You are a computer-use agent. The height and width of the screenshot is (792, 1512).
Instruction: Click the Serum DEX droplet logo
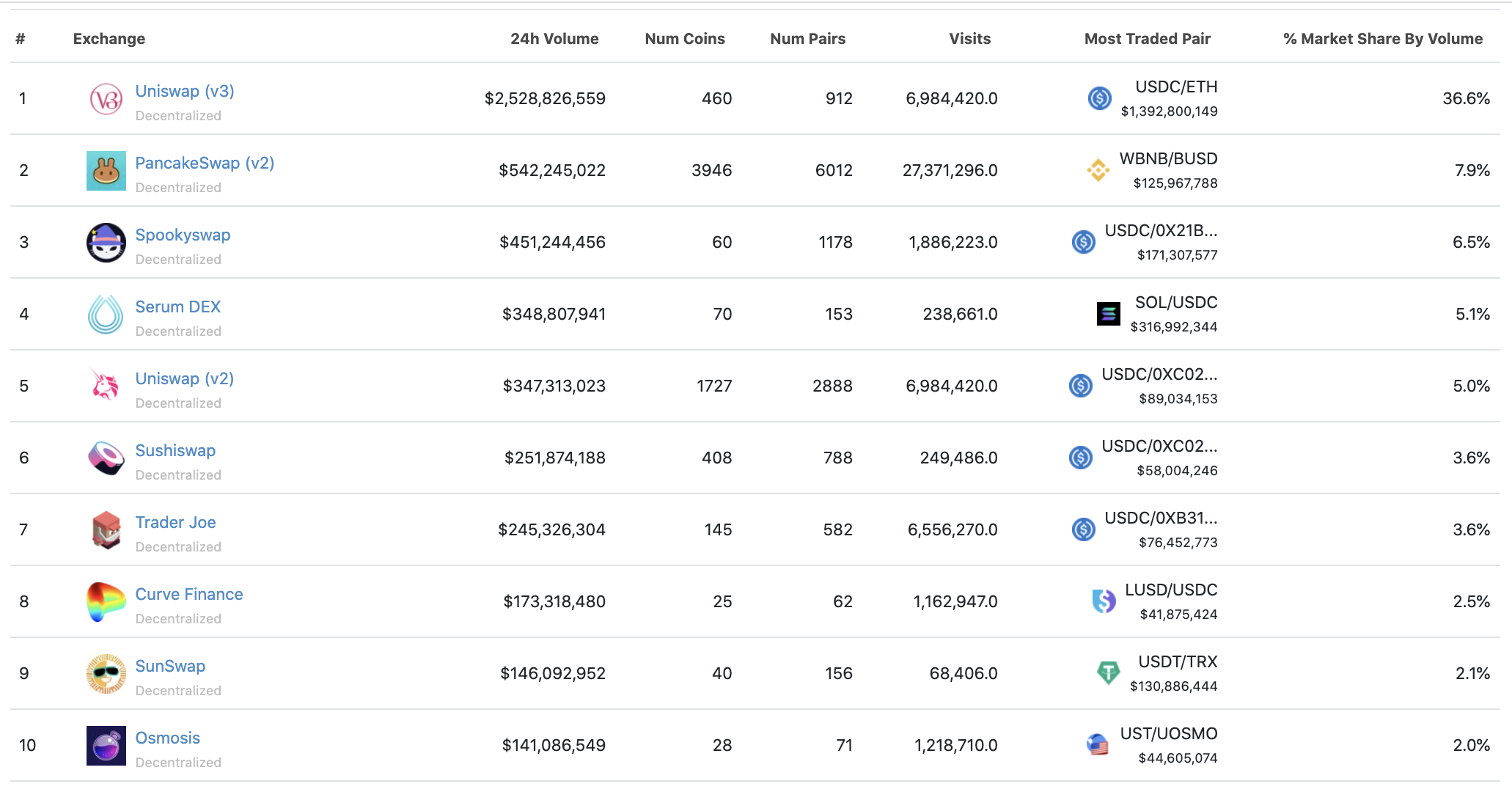(106, 315)
